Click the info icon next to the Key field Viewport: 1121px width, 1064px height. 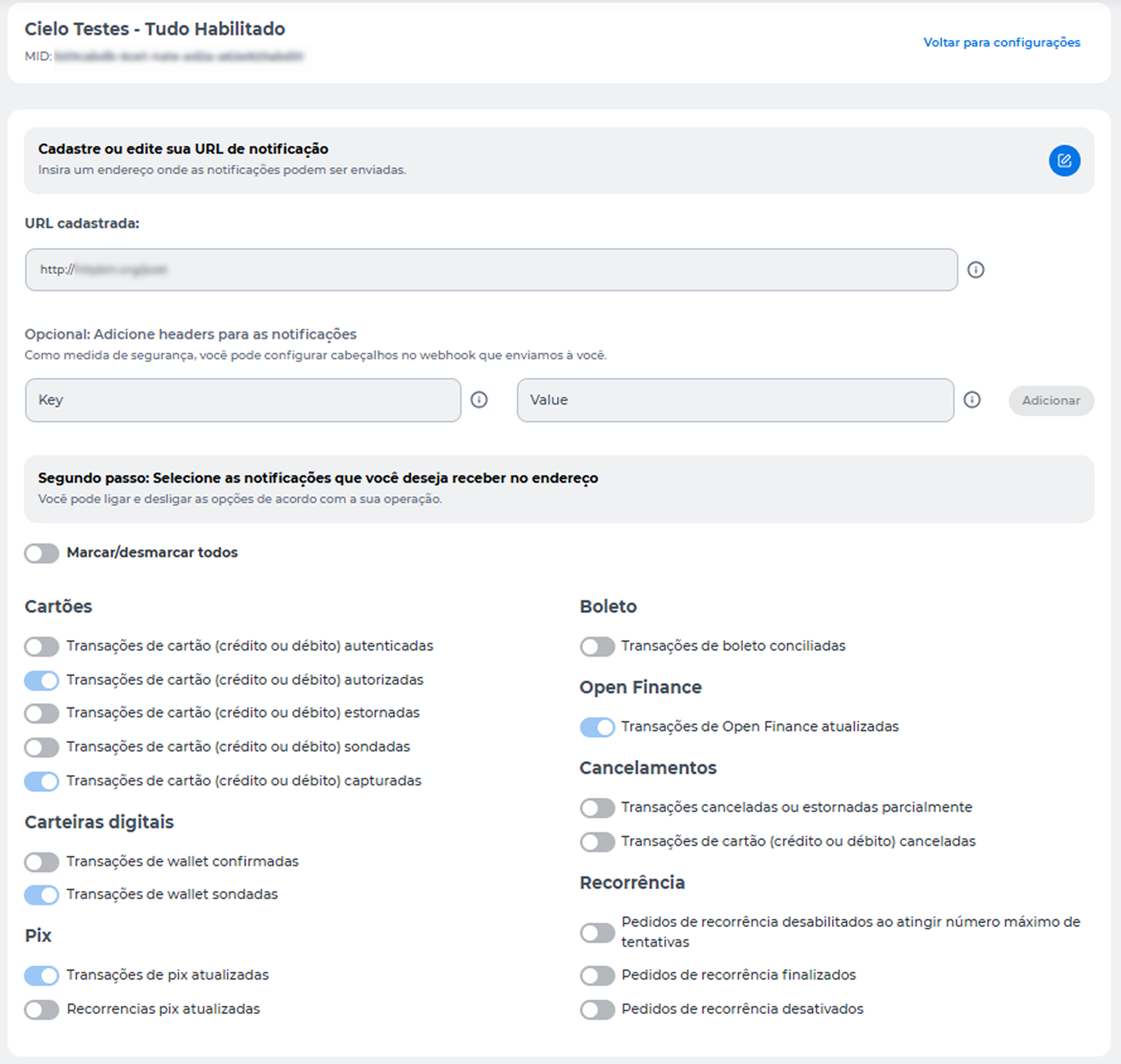click(479, 400)
